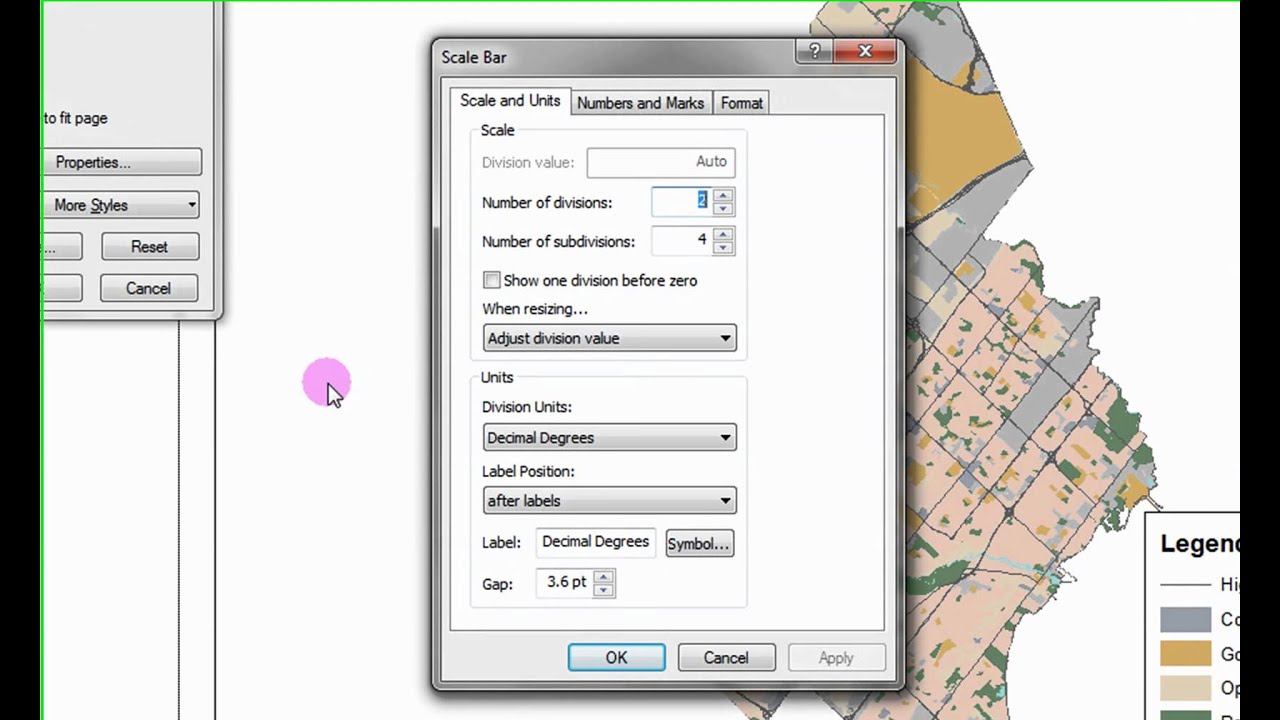Decrease the Number of subdivisions value

click(x=724, y=248)
